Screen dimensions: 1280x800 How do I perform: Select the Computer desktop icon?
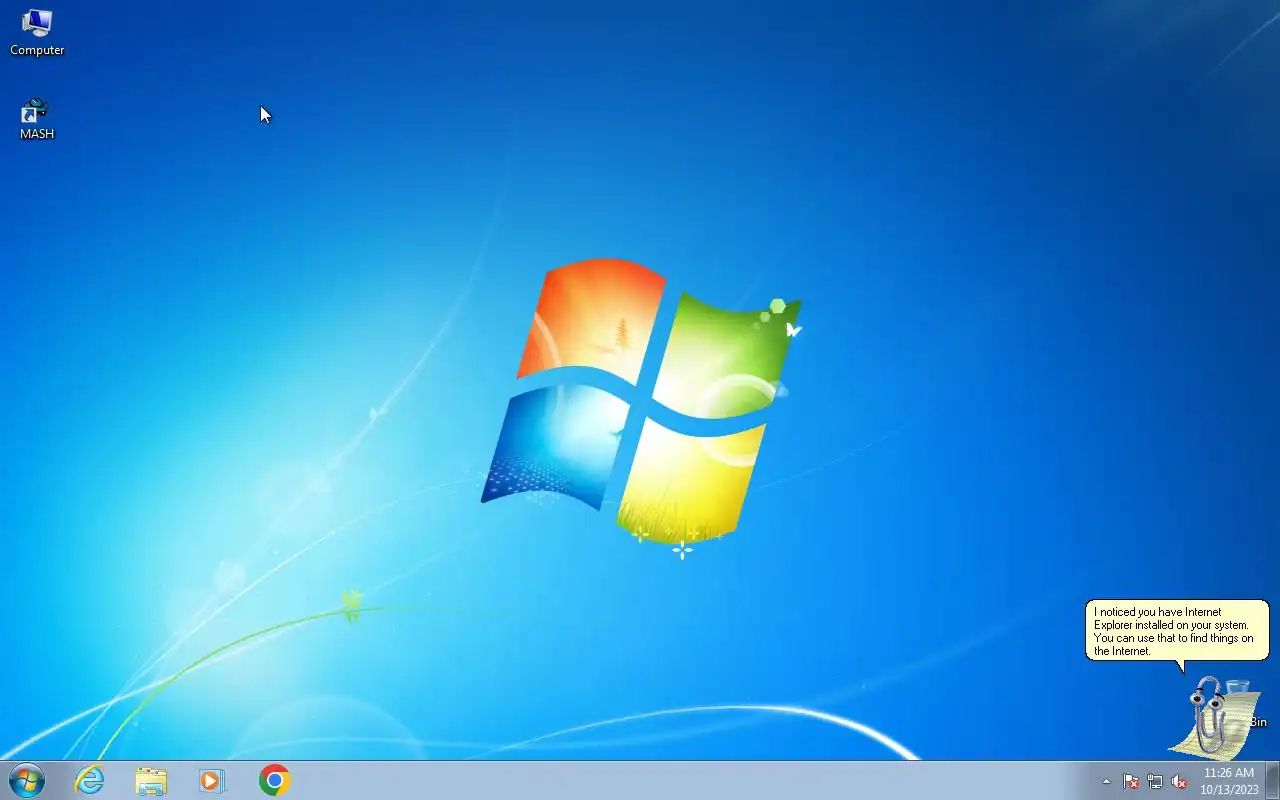pos(37,32)
